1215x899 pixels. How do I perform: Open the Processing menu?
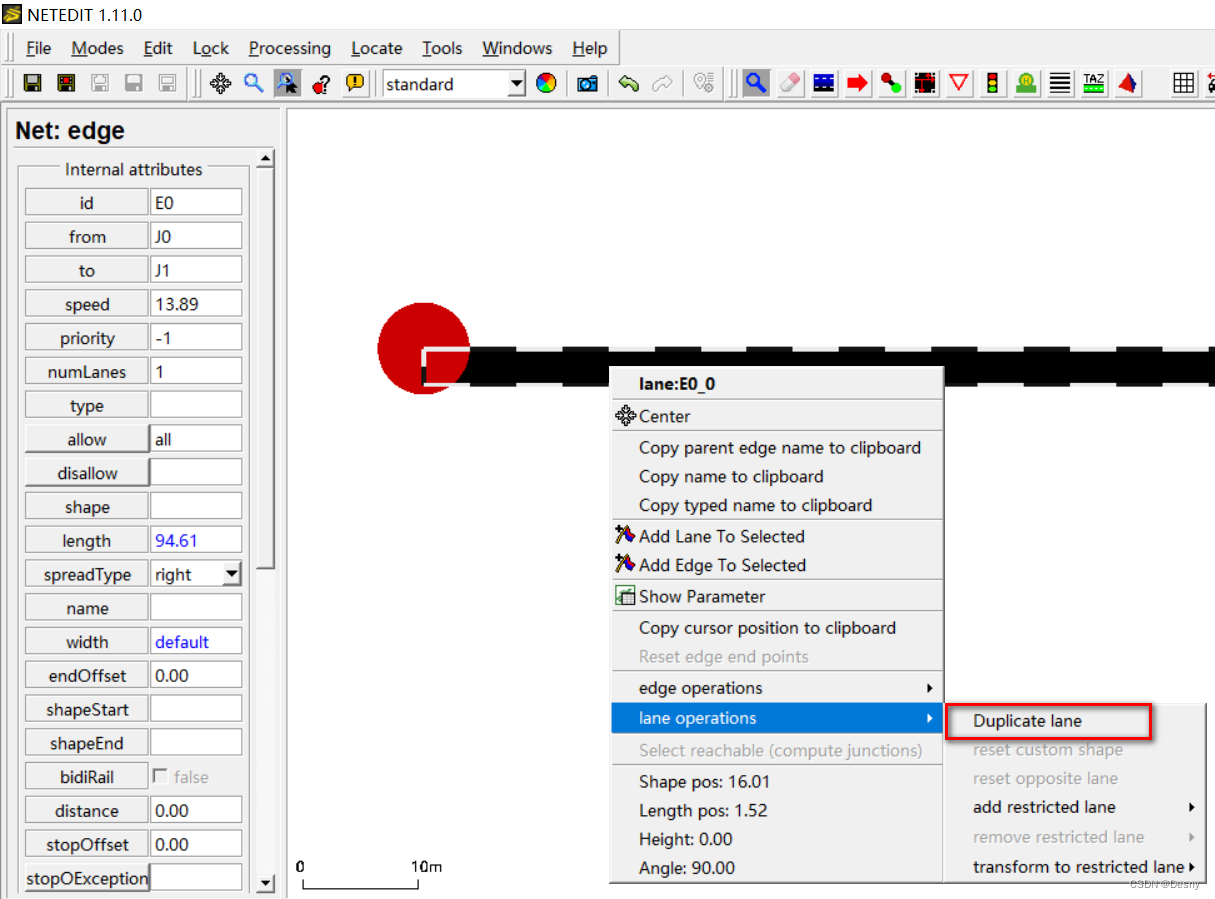pyautogui.click(x=289, y=48)
